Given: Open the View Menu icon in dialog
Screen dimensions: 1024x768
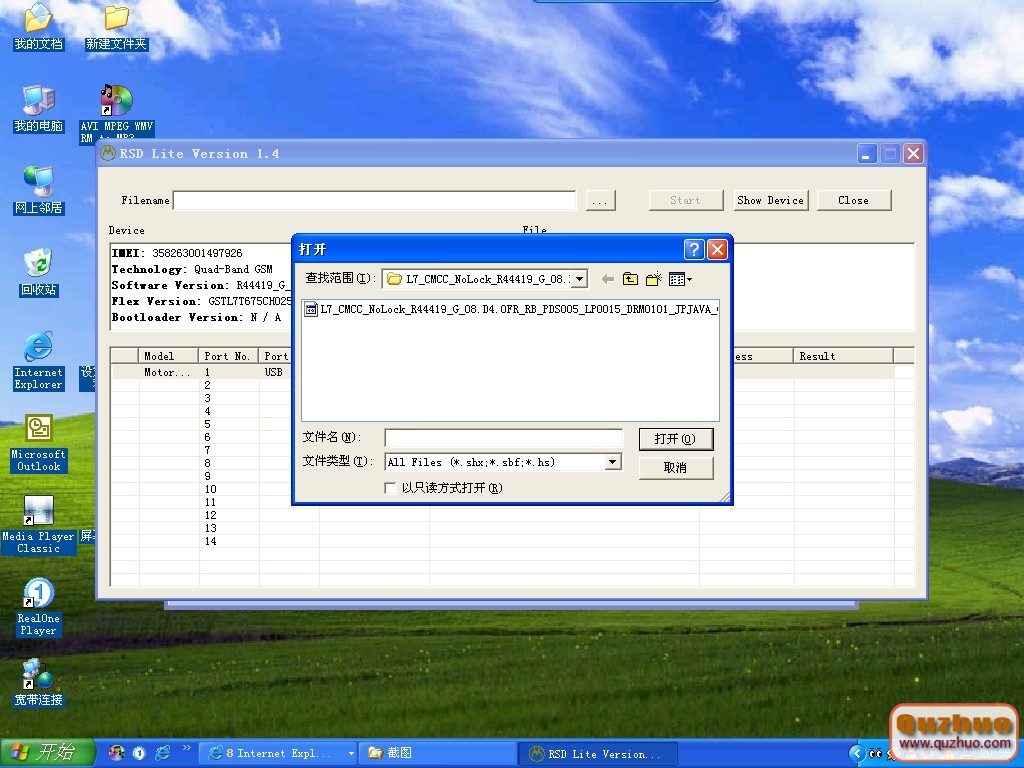Looking at the screenshot, I should (x=680, y=279).
